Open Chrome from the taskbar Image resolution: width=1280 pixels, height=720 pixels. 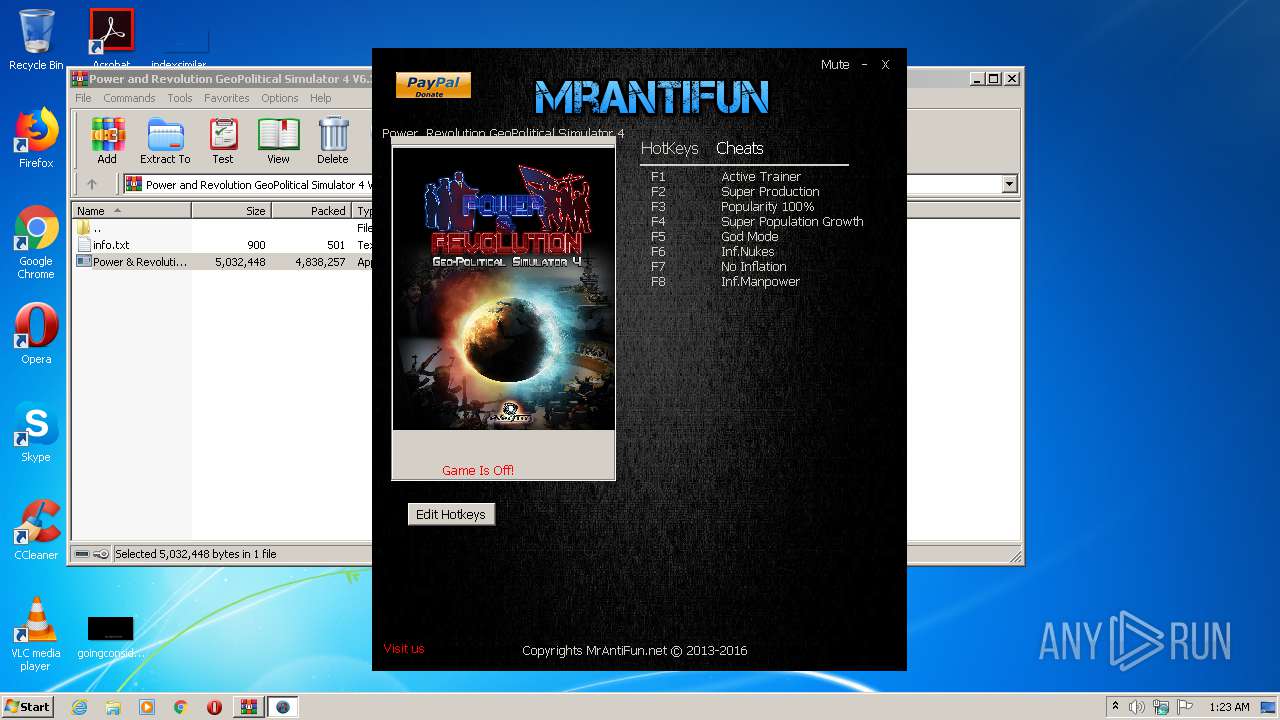point(181,707)
